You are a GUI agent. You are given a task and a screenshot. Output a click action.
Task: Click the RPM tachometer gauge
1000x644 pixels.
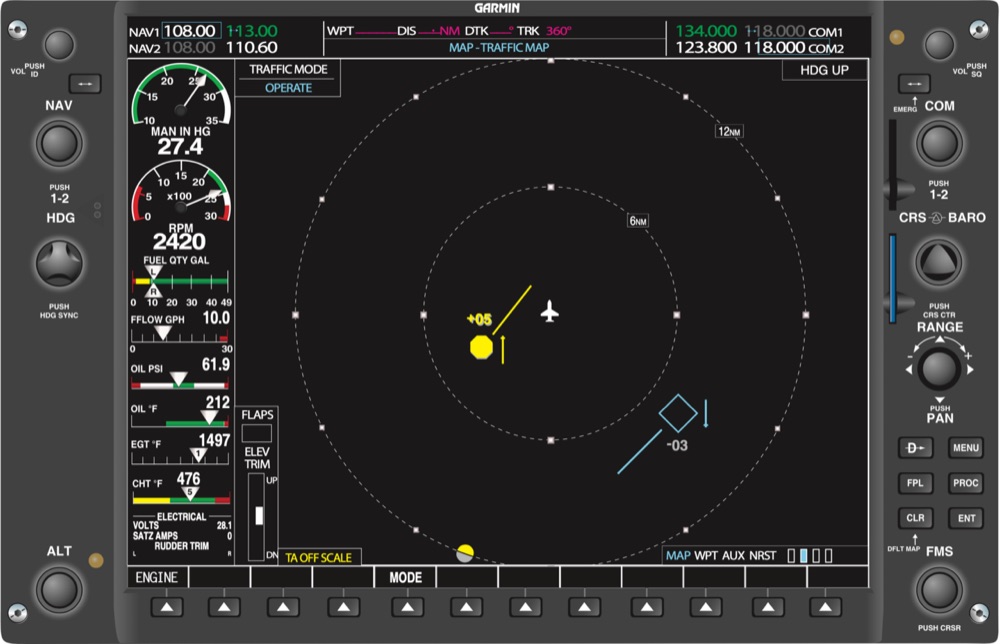click(181, 193)
